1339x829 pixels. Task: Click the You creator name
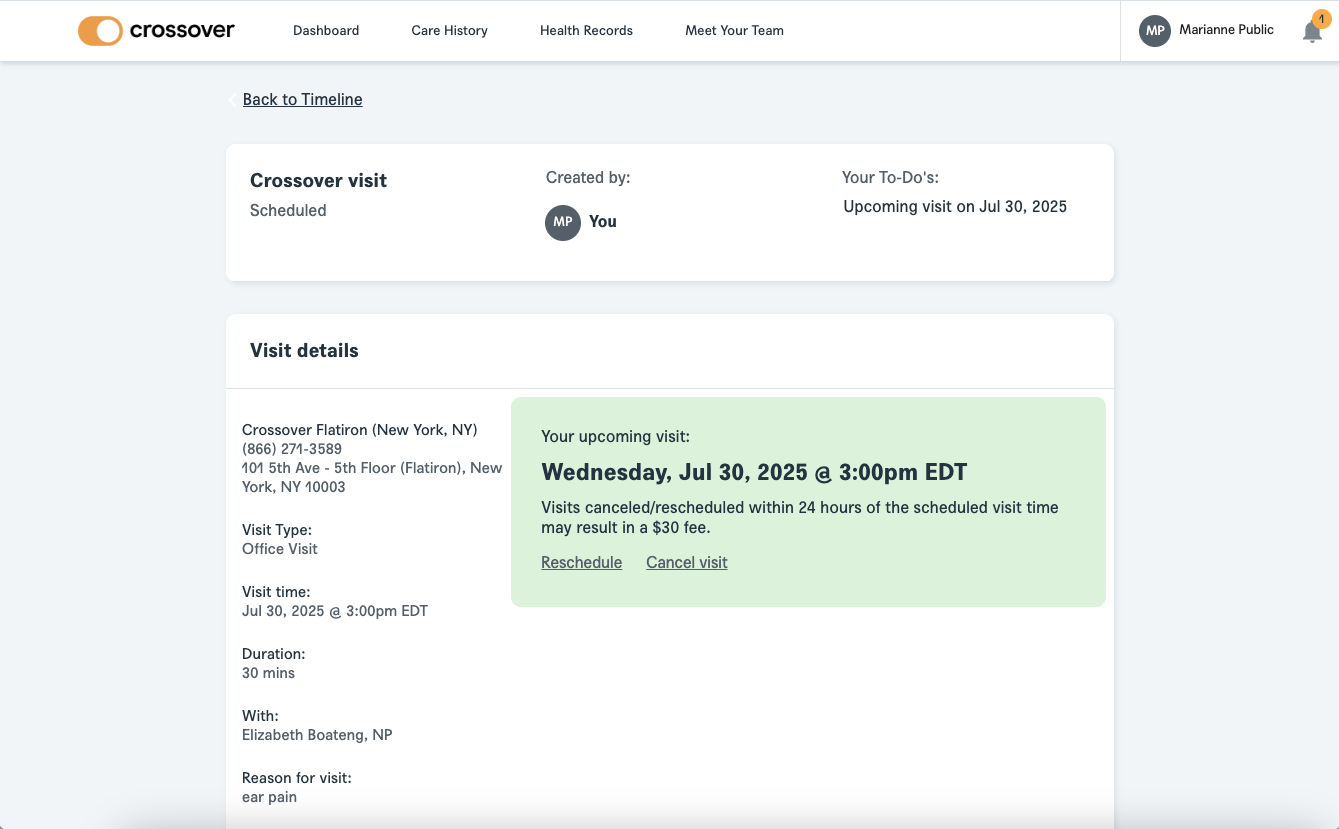[603, 222]
